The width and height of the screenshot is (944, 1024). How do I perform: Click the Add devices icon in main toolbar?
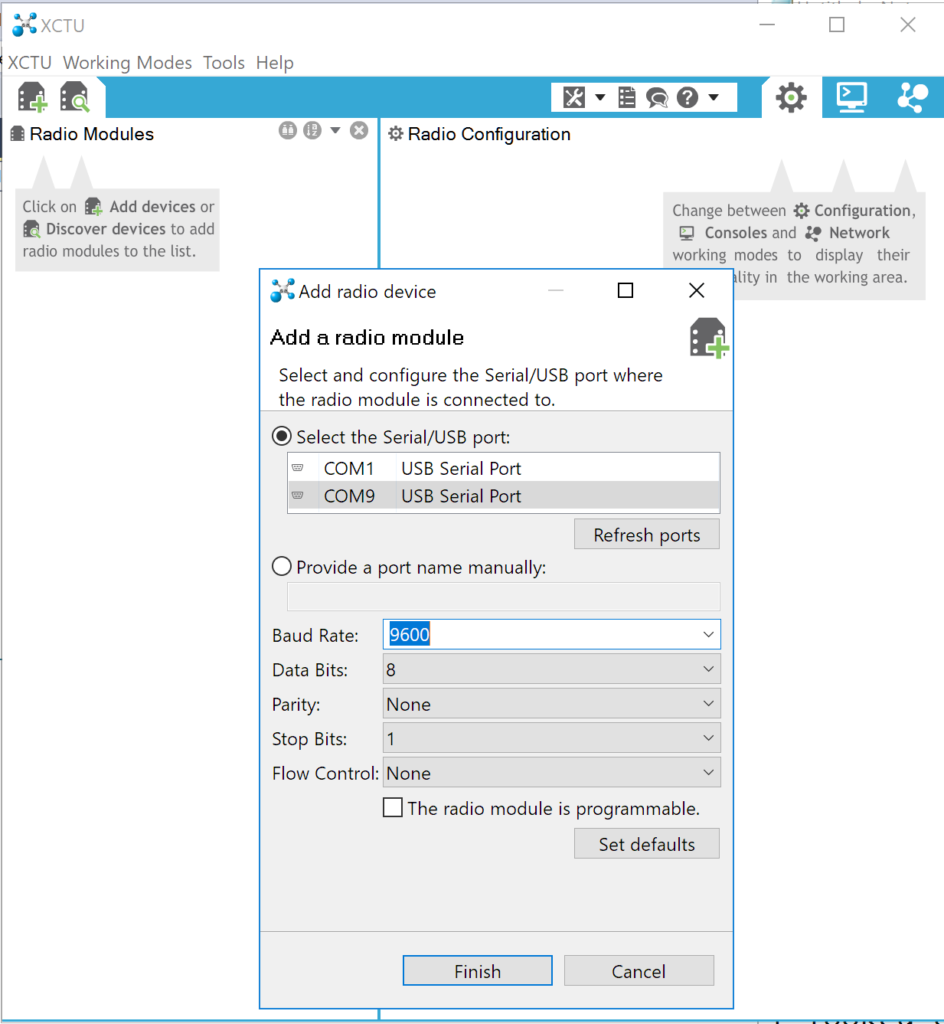coord(32,97)
